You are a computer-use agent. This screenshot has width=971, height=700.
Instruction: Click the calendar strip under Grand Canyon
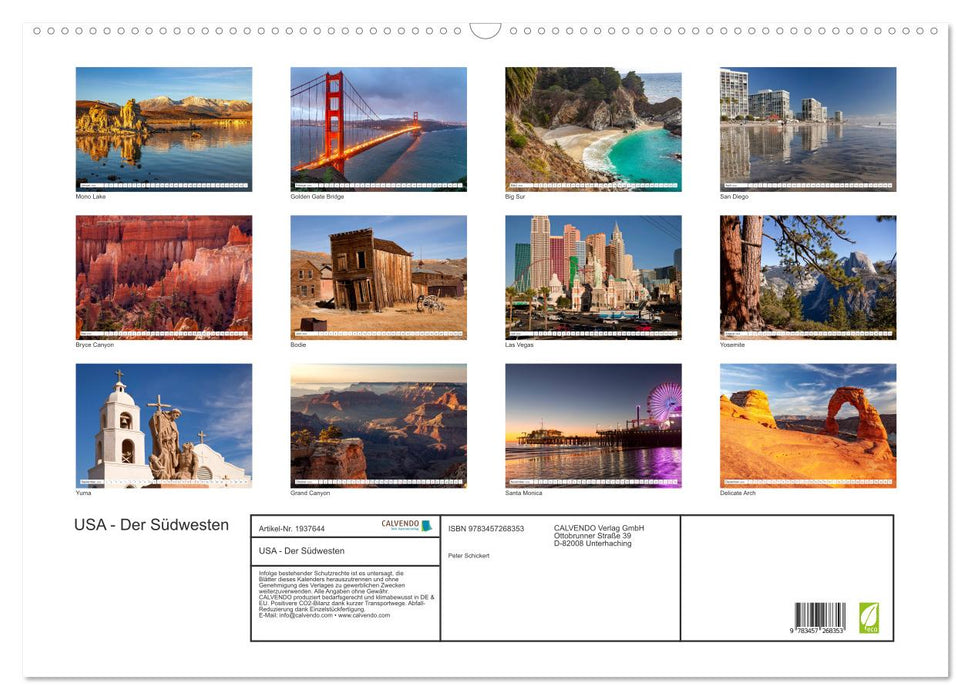(378, 479)
